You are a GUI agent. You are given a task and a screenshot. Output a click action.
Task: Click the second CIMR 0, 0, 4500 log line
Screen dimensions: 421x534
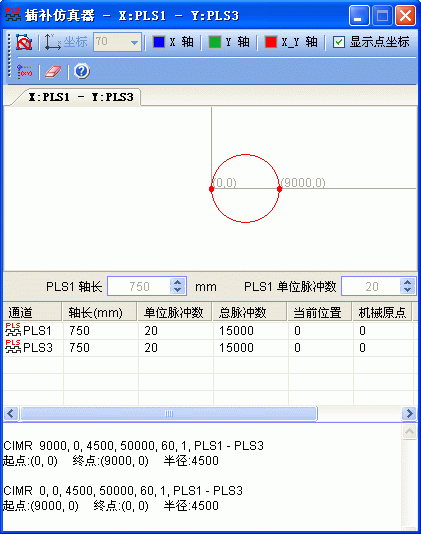point(123,490)
